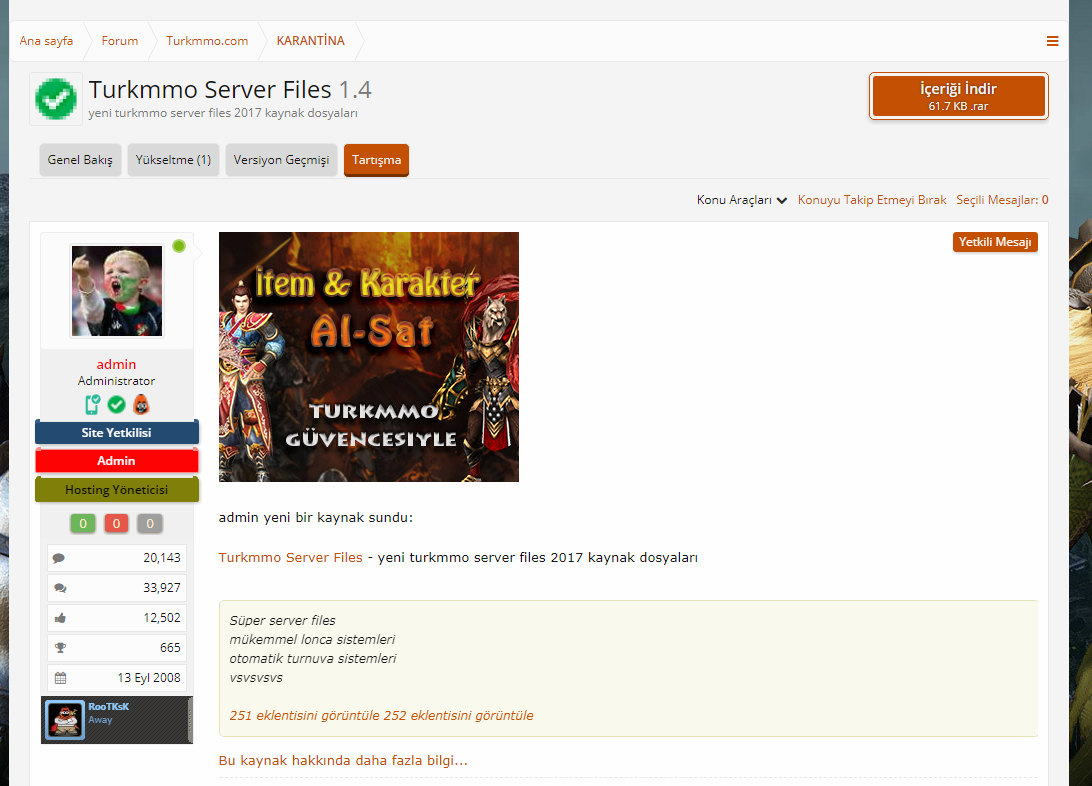Click the calendar join date icon
Image resolution: width=1092 pixels, height=786 pixels.
(61, 678)
